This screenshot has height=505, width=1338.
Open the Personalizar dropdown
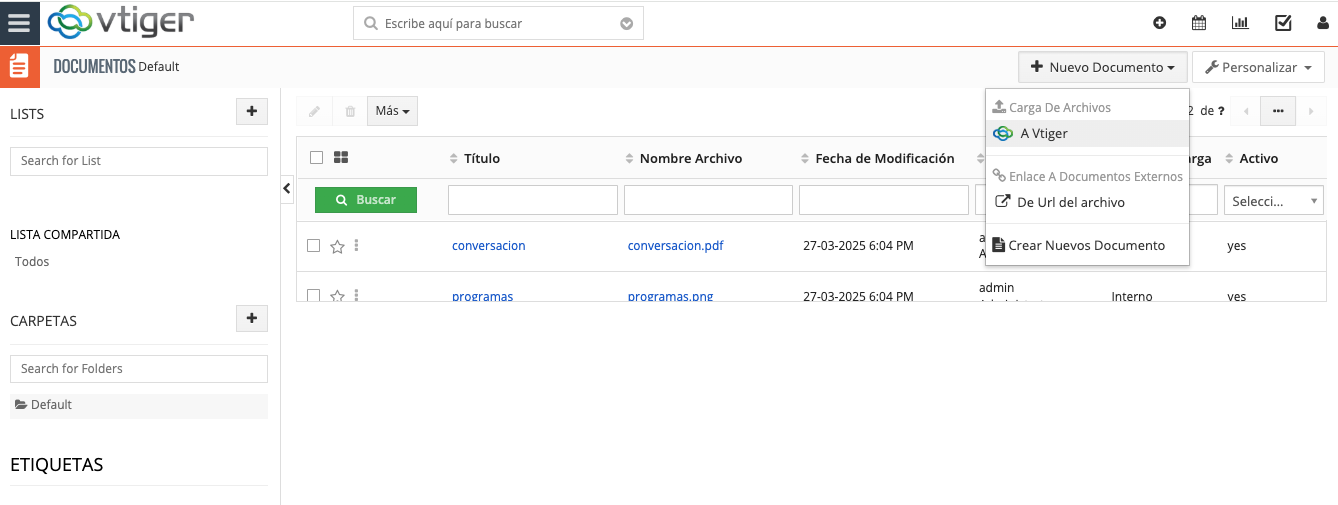pyautogui.click(x=1258, y=67)
